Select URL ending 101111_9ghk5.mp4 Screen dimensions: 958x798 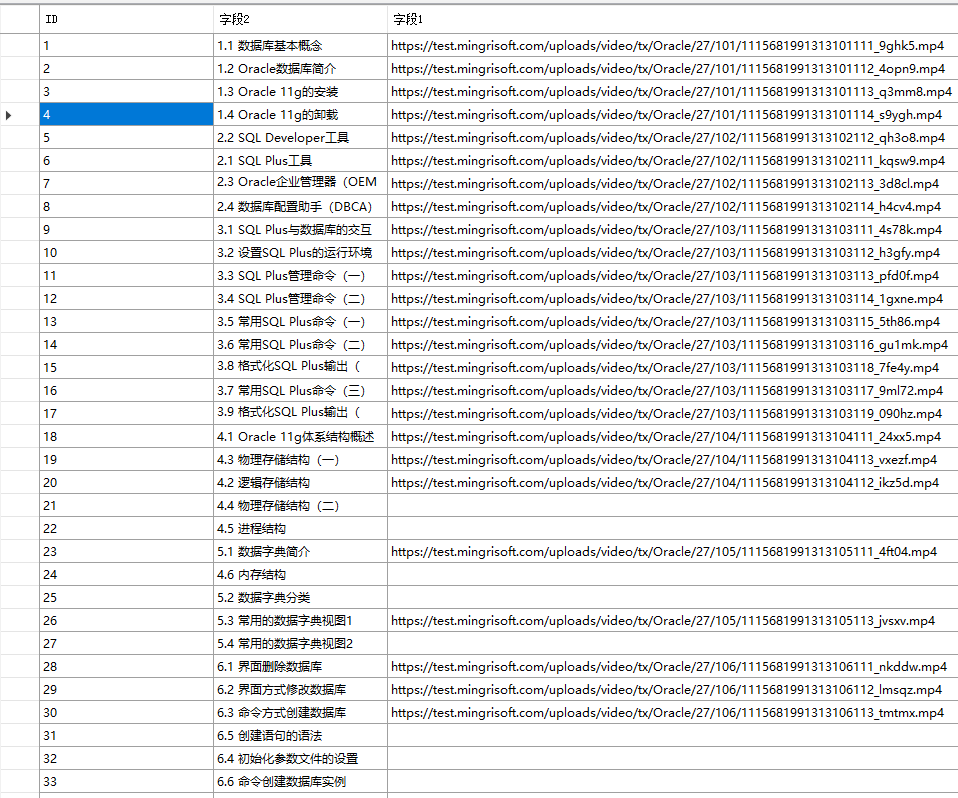click(x=673, y=46)
